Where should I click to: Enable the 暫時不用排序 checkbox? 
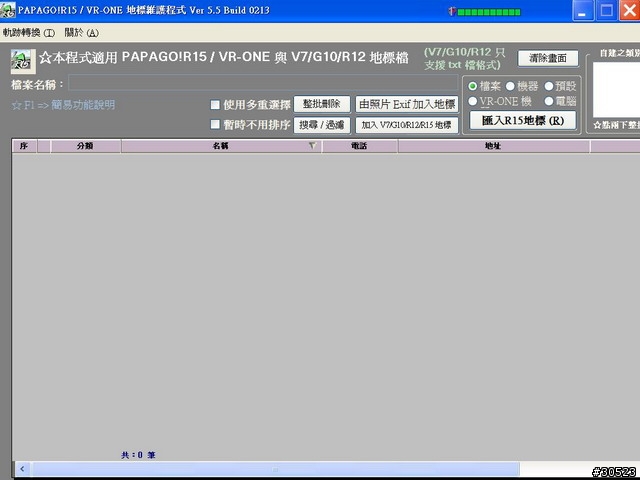coord(215,124)
